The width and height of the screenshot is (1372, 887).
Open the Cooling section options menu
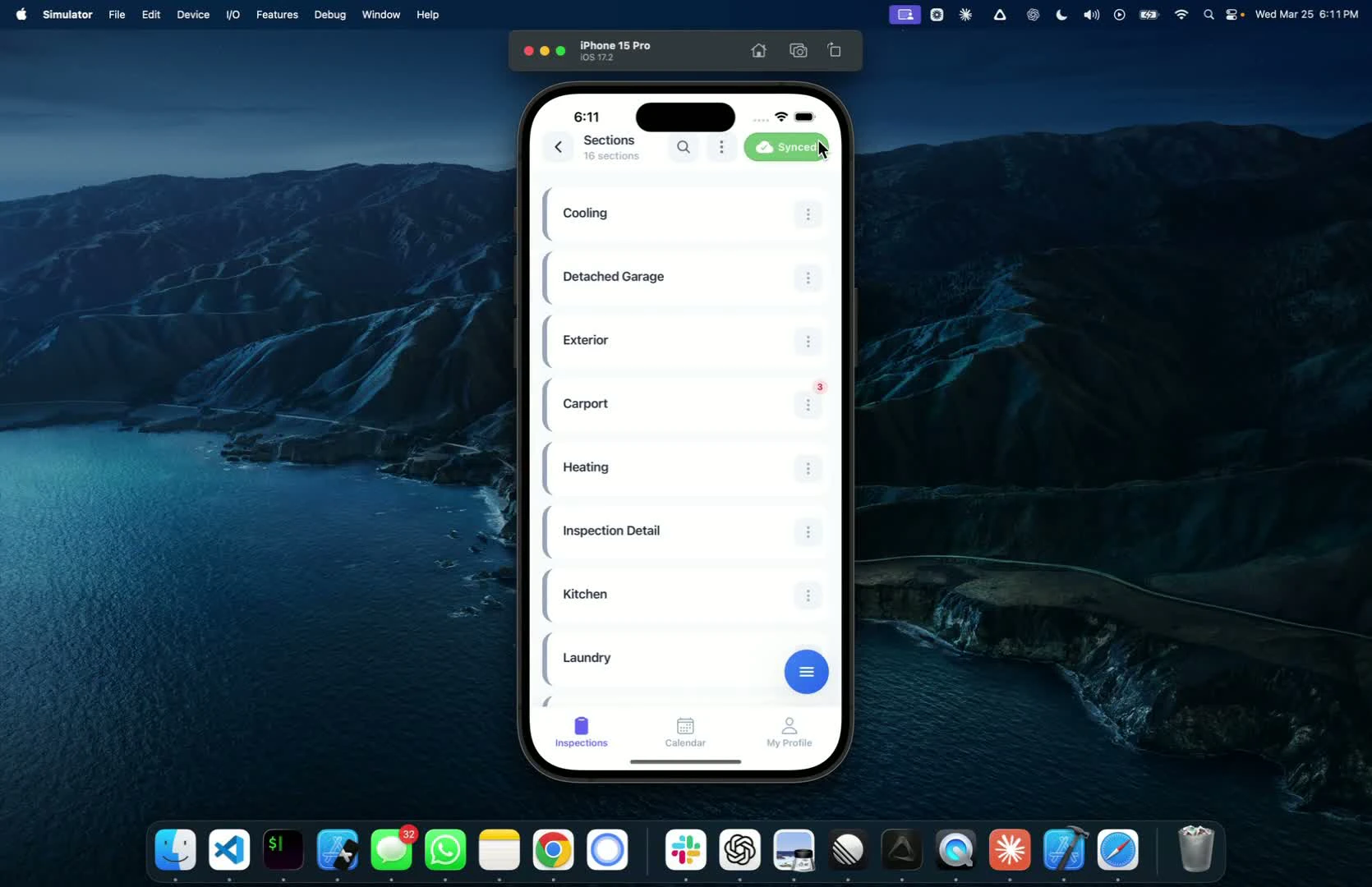808,214
